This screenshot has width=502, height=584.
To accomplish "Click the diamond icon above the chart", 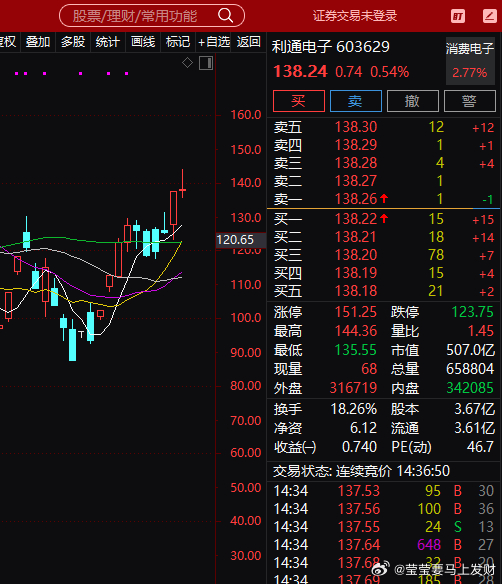I will [x=187, y=63].
